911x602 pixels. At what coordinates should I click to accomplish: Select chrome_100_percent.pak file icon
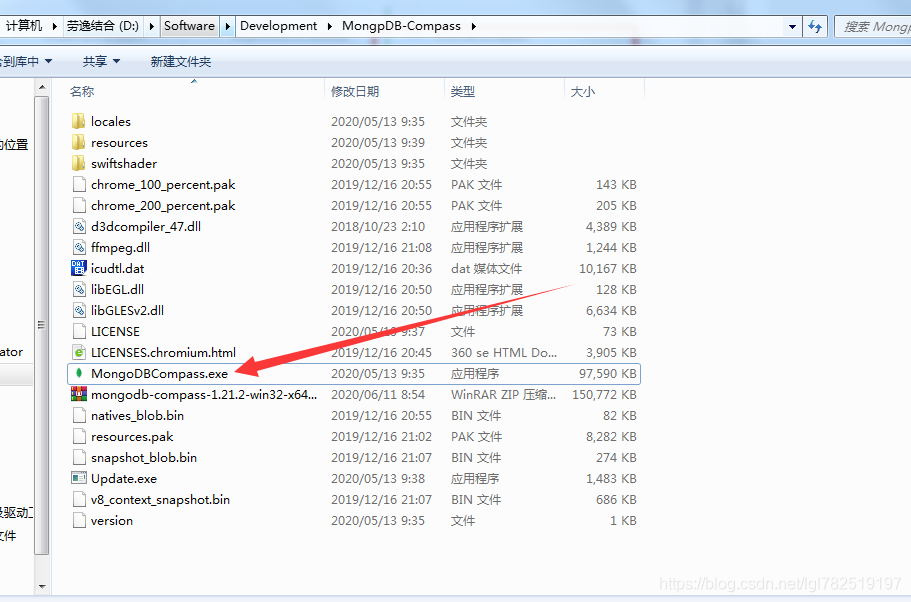click(79, 185)
